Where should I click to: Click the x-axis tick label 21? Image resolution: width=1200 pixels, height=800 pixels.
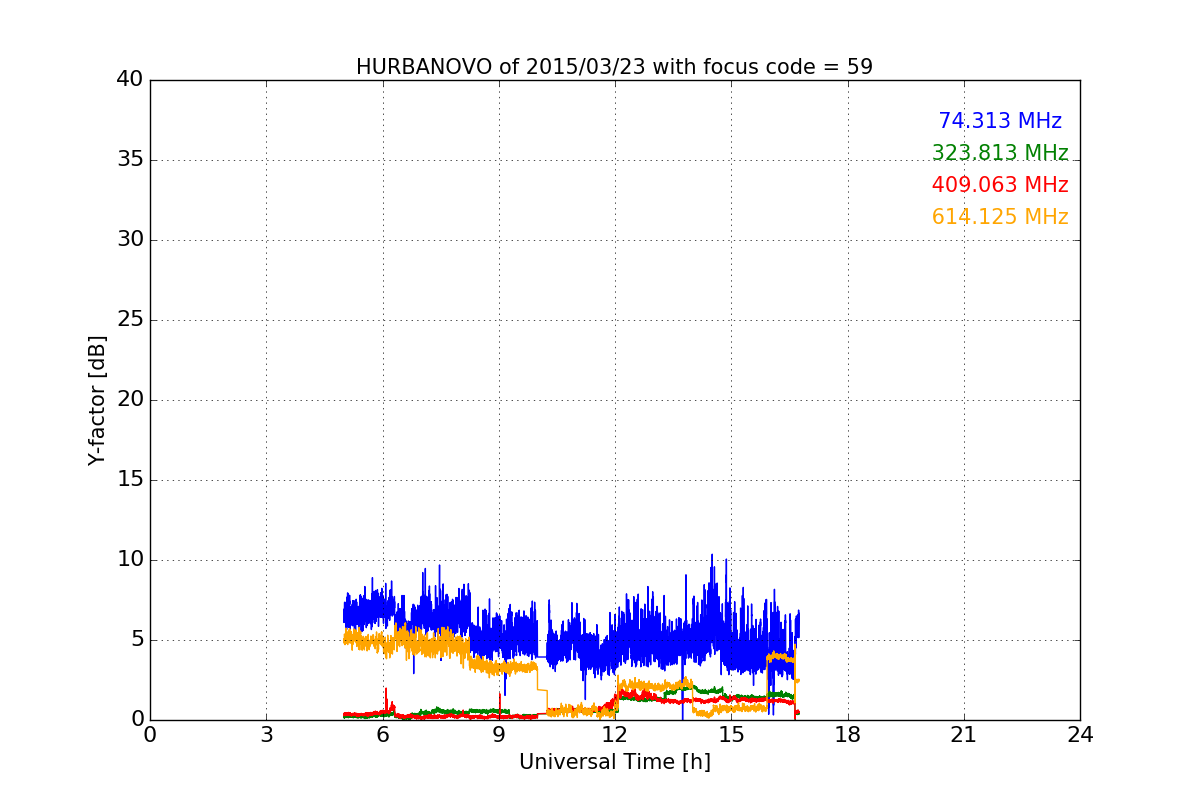(964, 734)
